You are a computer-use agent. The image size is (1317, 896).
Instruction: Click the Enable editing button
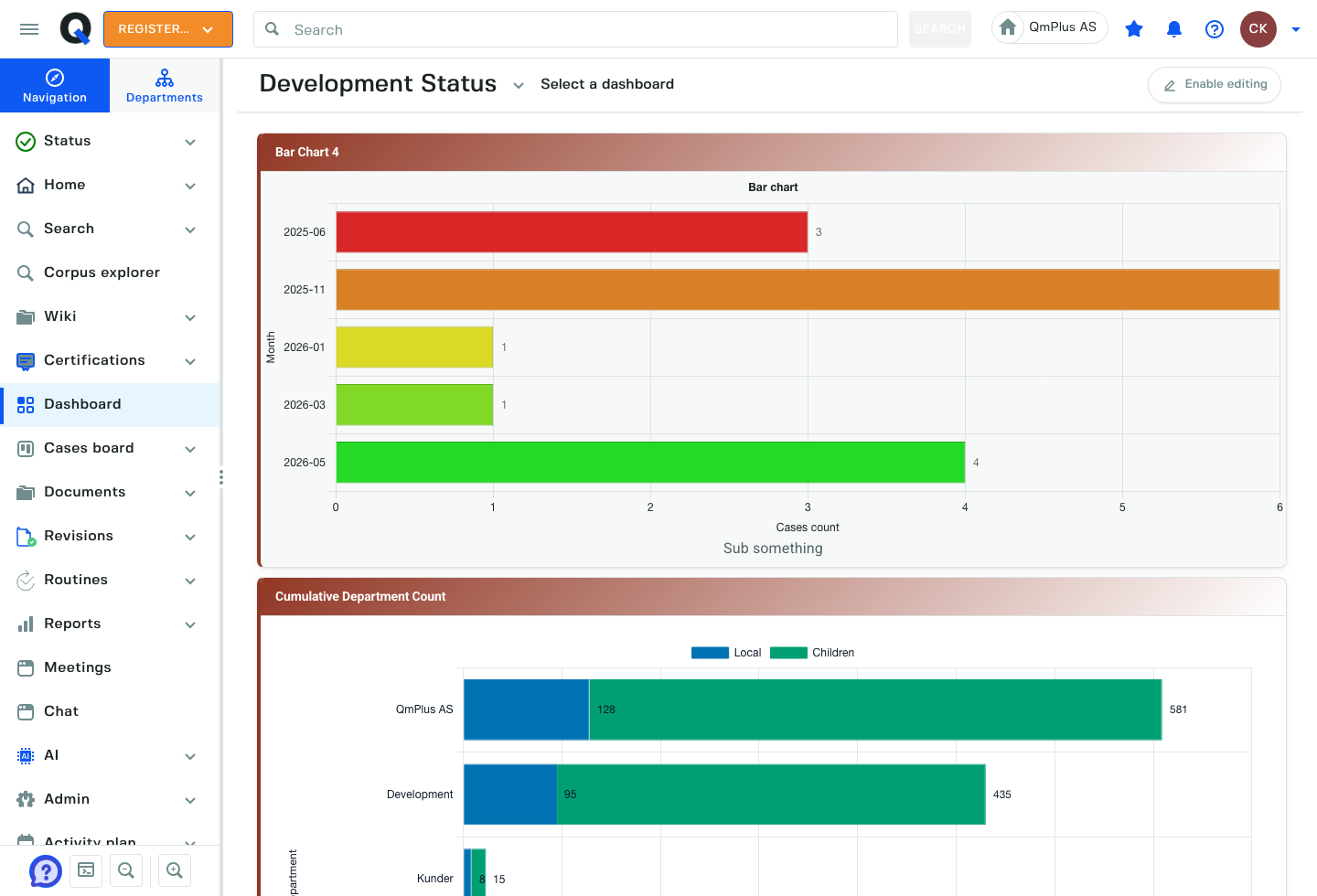coord(1215,85)
